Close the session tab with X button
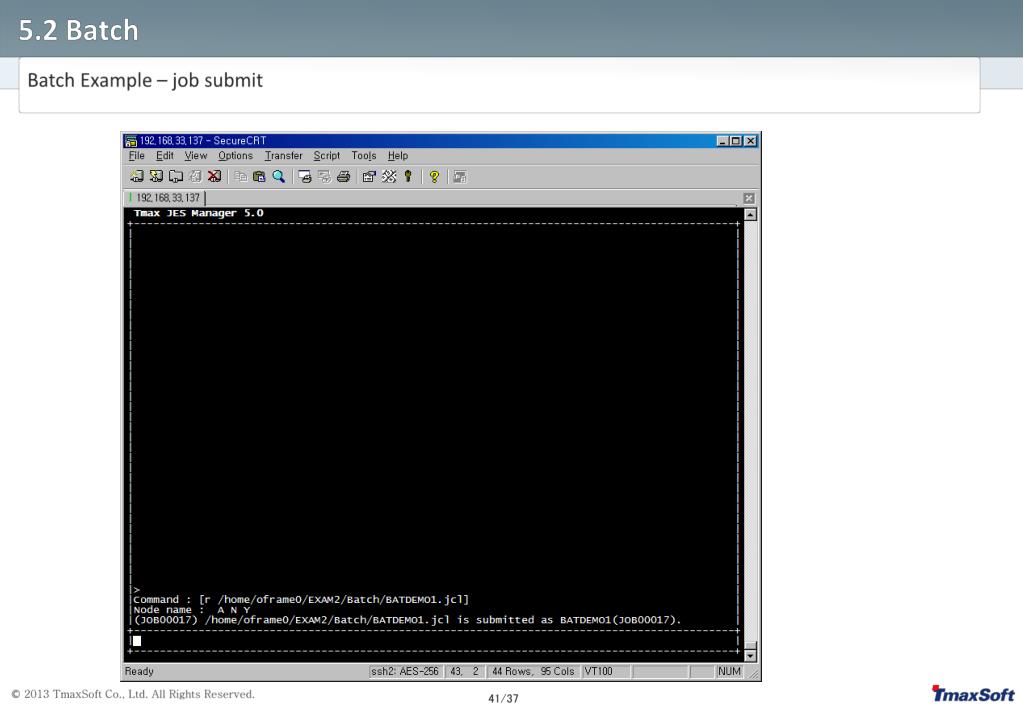The height and width of the screenshot is (708, 1023). (748, 198)
